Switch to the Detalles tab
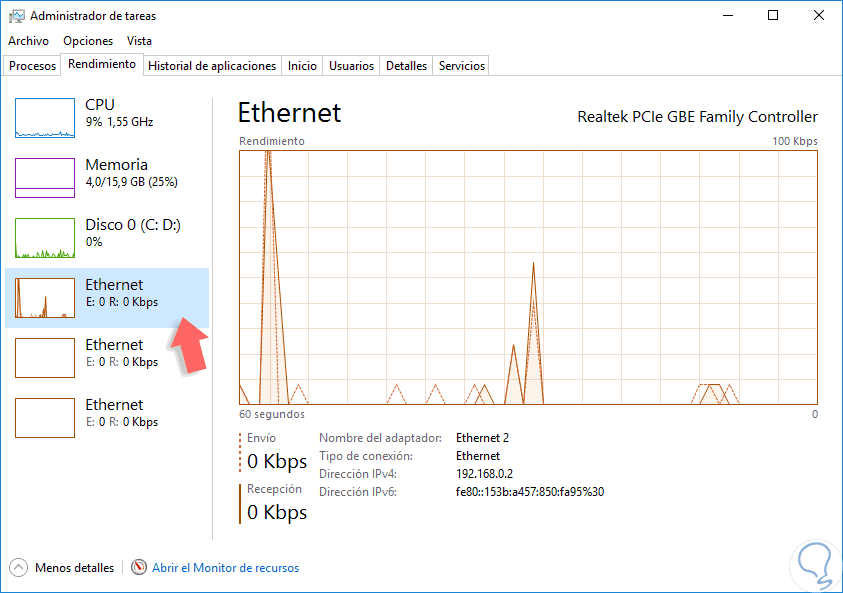The image size is (843, 593). tap(407, 66)
